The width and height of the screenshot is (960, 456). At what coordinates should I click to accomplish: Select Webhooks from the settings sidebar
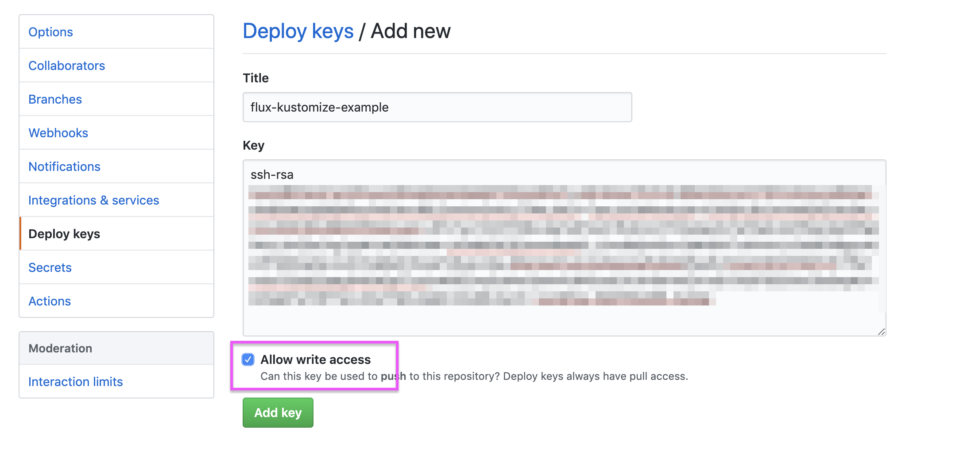(58, 133)
